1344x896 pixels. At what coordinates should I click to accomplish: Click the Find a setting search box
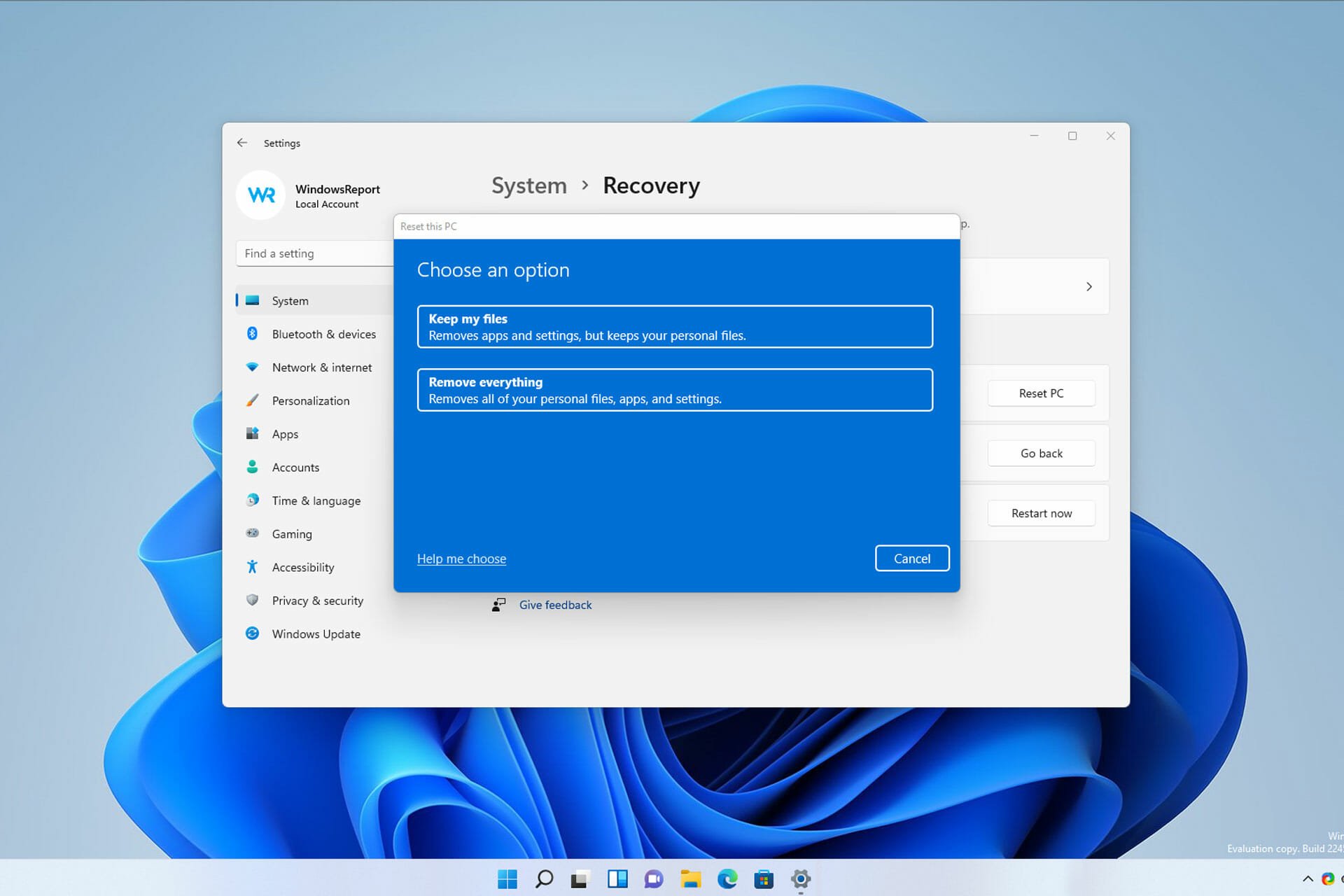coord(301,253)
